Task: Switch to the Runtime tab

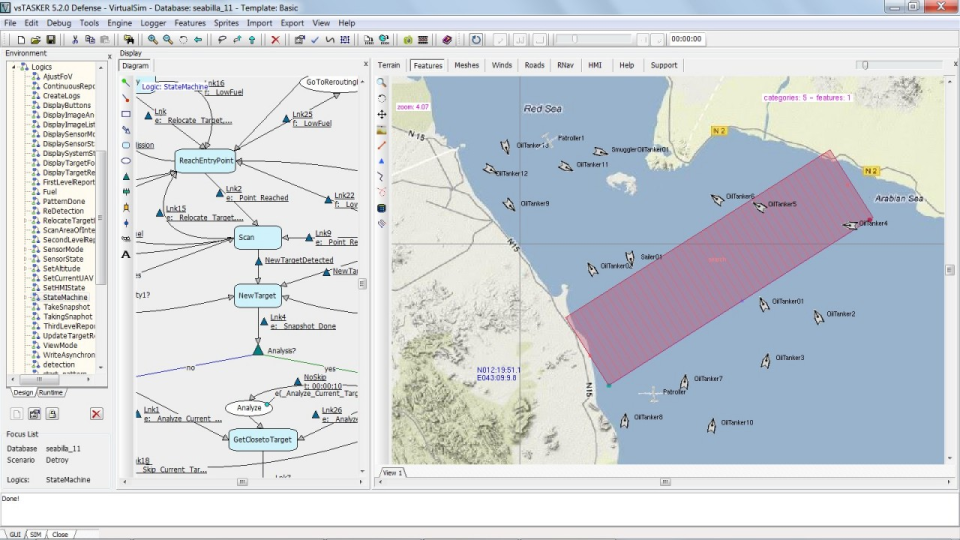Action: [x=51, y=393]
